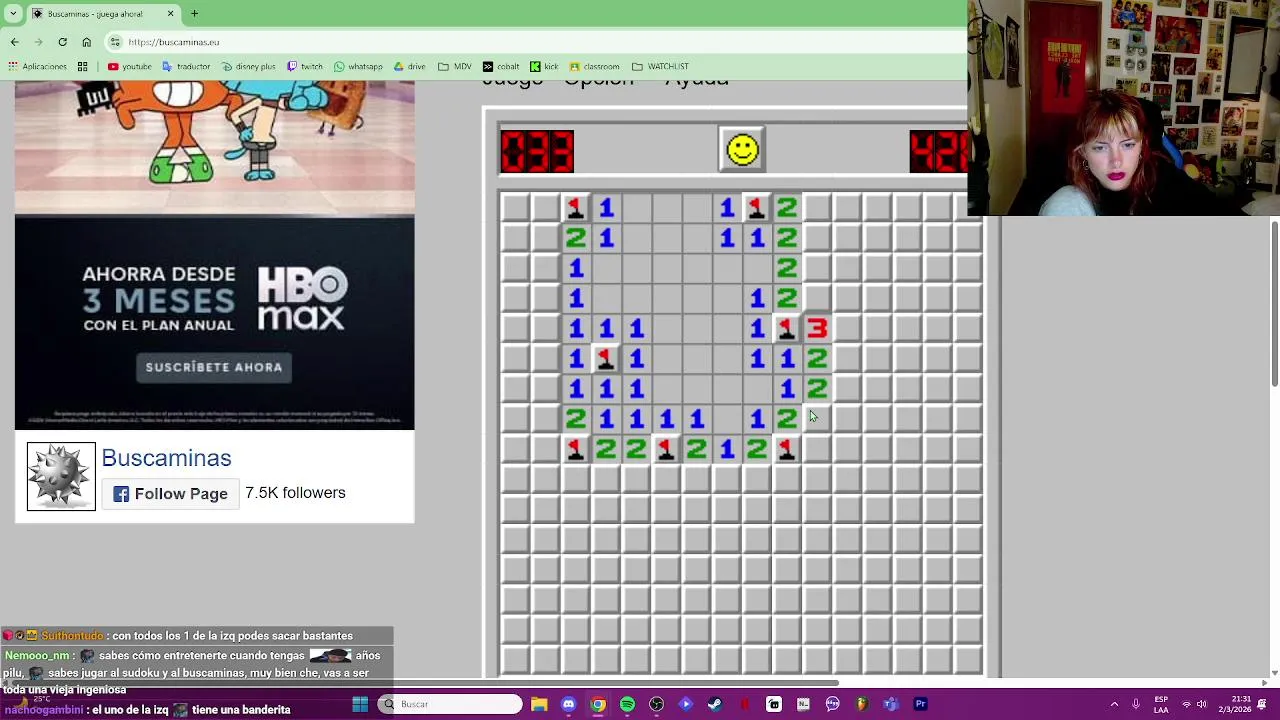
Task: Open Spotify from the taskbar
Action: click(627, 704)
